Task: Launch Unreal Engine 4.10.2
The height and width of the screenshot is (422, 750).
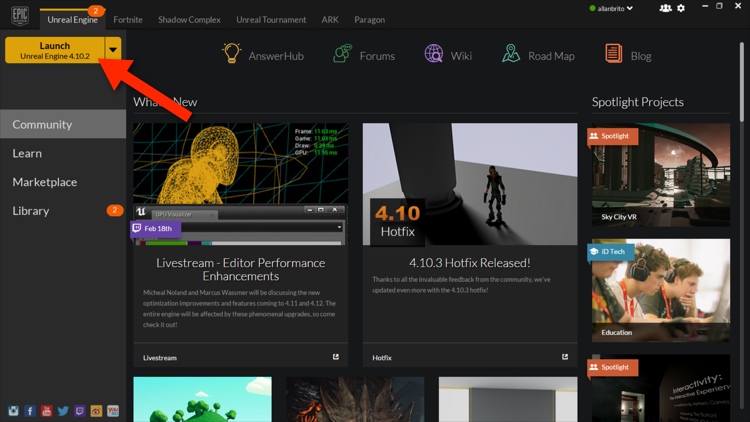Action: tap(55, 50)
